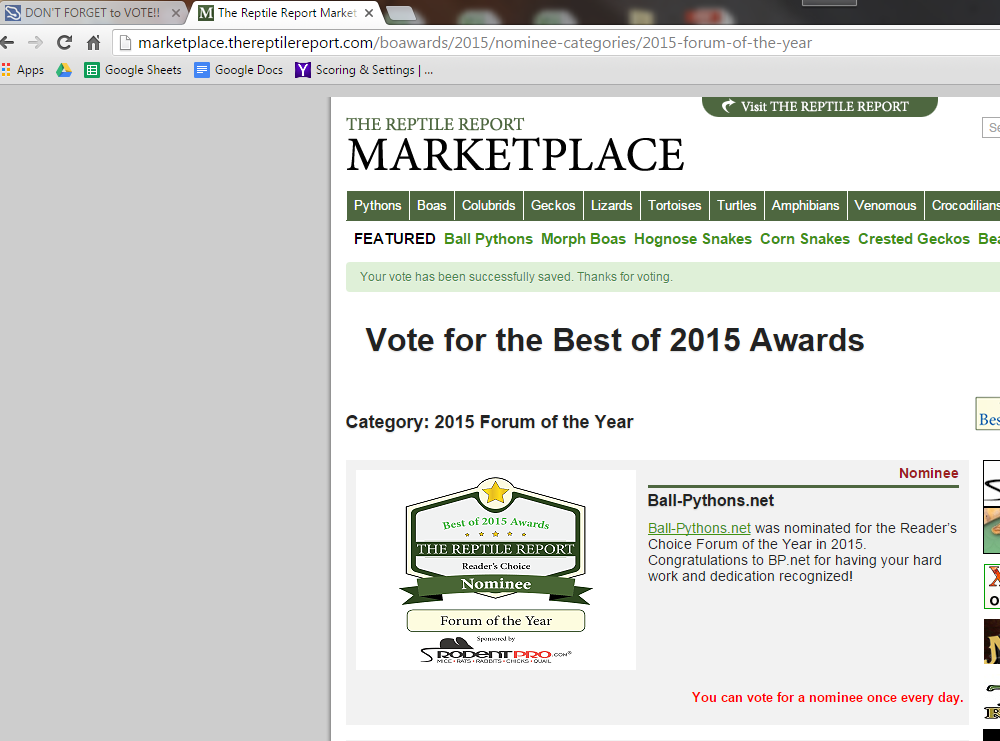The height and width of the screenshot is (741, 1000).
Task: Click the Forum of the Year nominee badge
Action: (496, 570)
